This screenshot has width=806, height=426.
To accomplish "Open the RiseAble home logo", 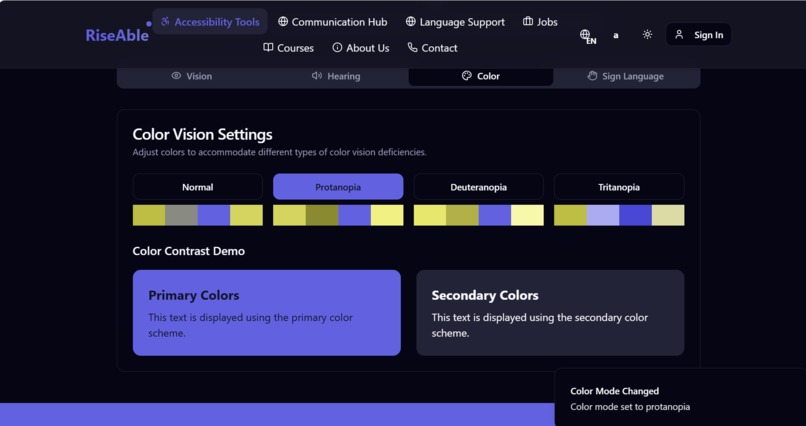I will 117,35.
